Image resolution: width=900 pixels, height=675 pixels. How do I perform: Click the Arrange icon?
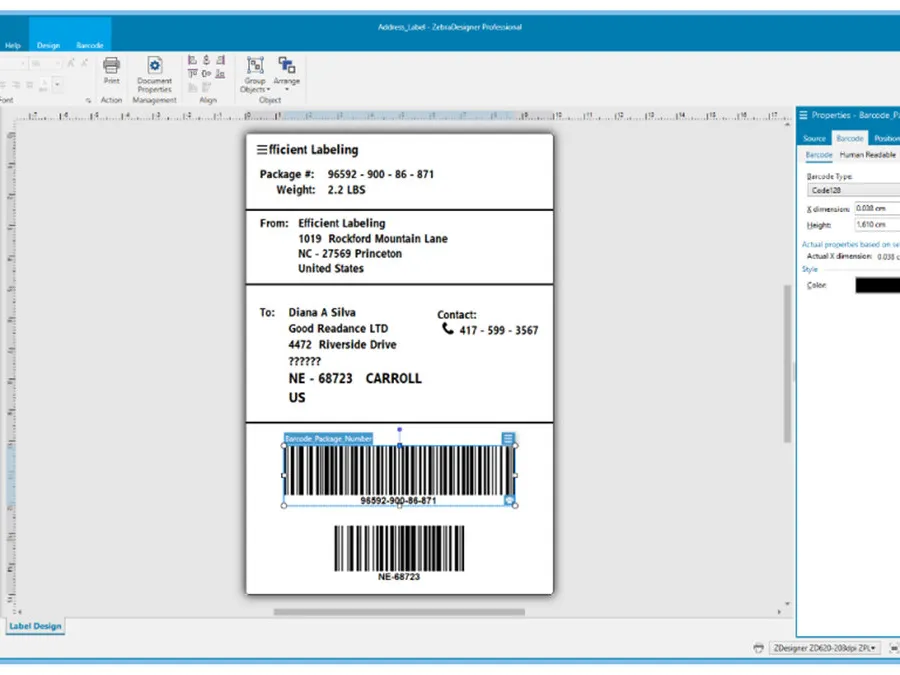(286, 65)
